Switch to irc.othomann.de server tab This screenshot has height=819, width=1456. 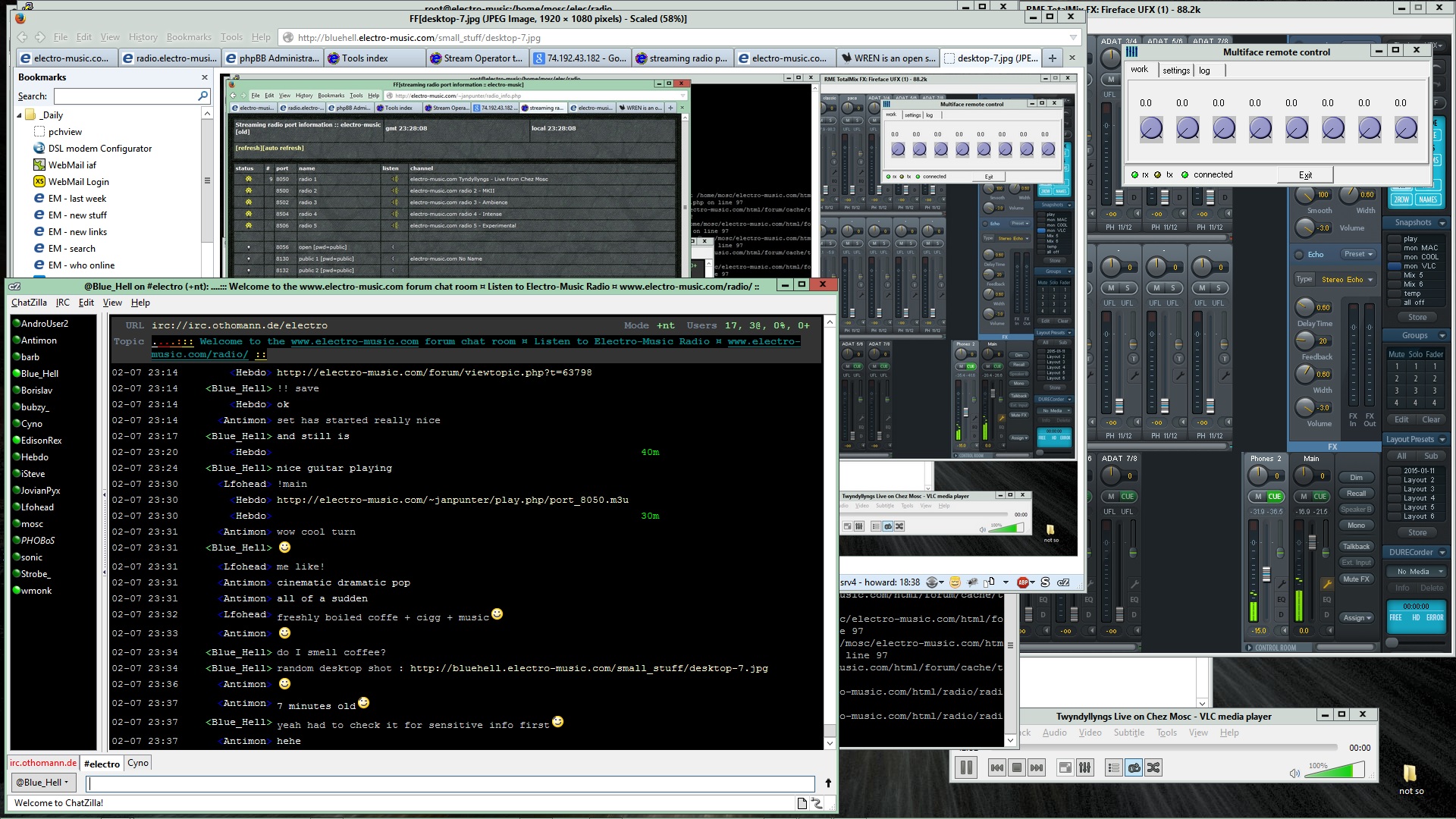pos(43,763)
